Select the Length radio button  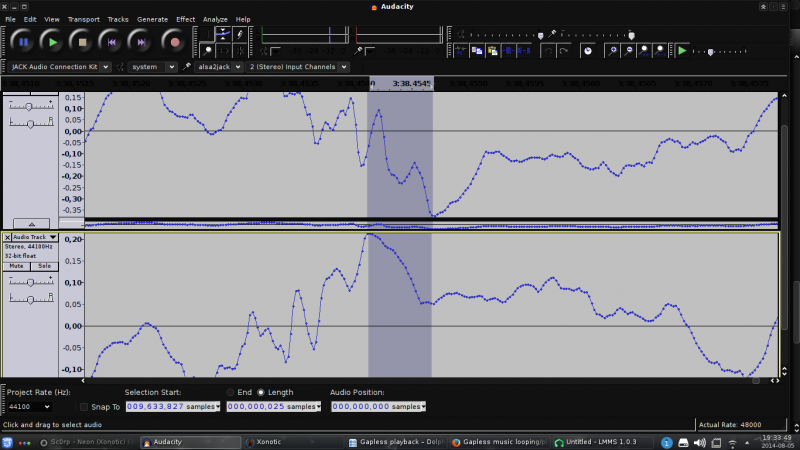click(262, 392)
